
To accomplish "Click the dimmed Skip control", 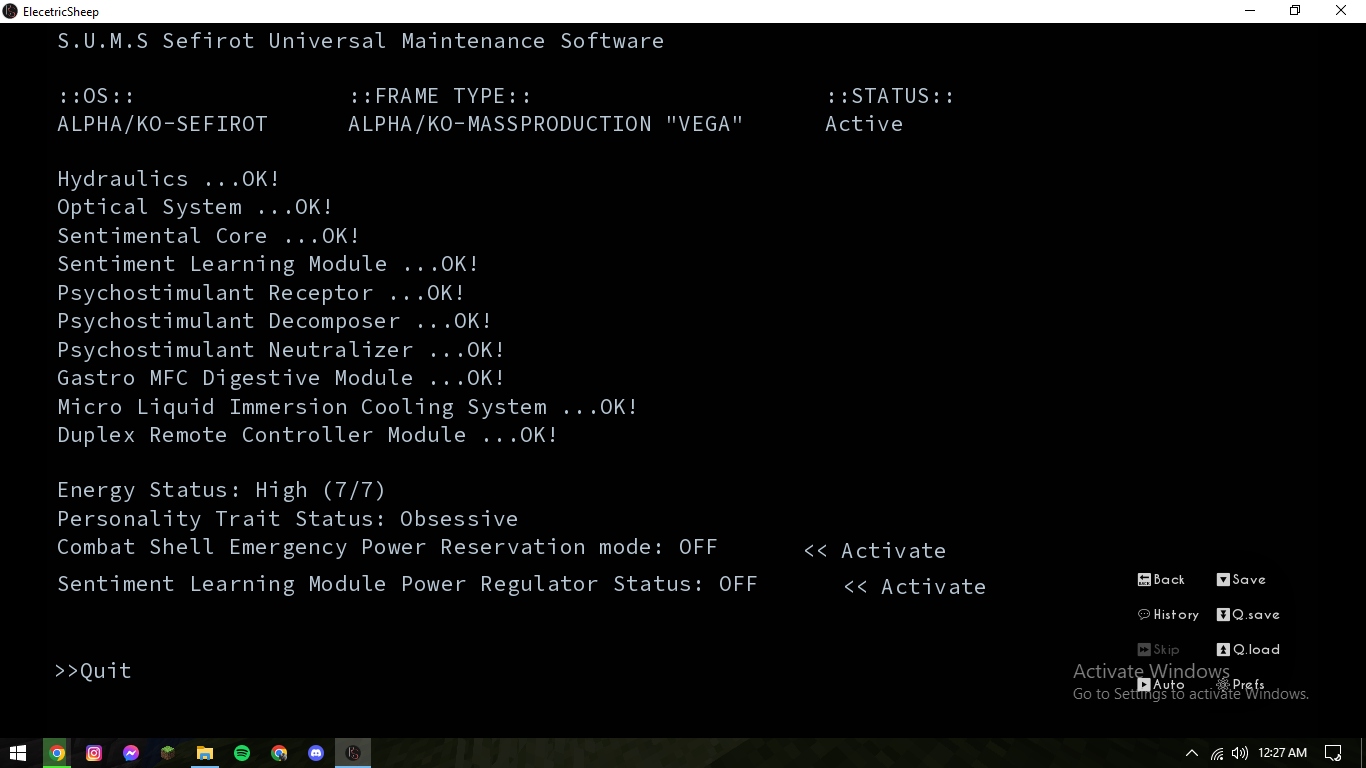I will [x=1158, y=650].
